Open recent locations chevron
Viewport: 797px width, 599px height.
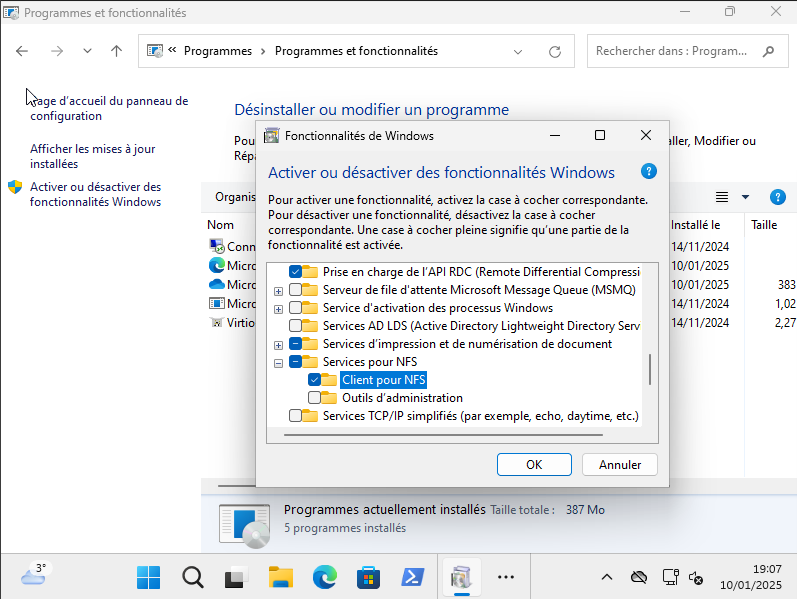(87, 51)
